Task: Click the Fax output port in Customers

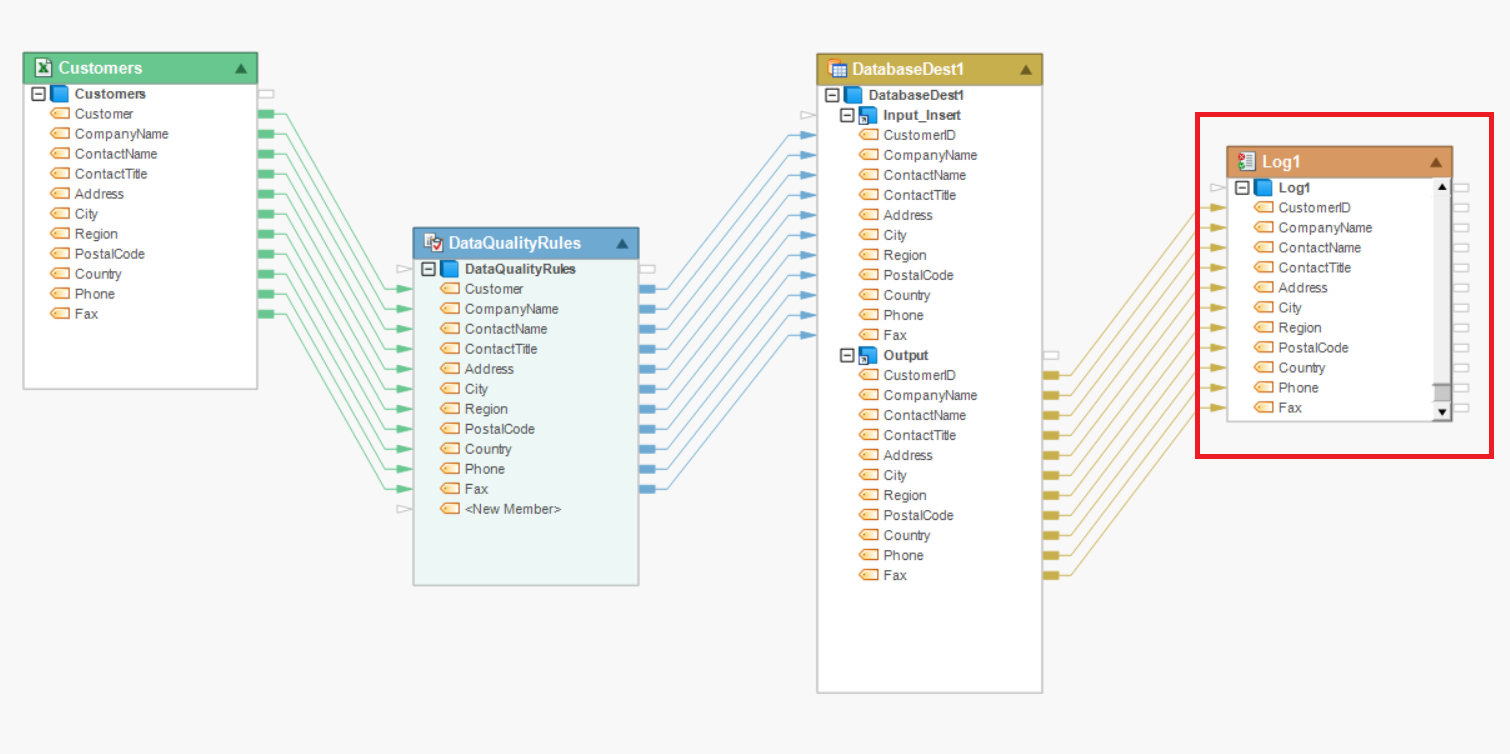Action: pyautogui.click(x=266, y=314)
